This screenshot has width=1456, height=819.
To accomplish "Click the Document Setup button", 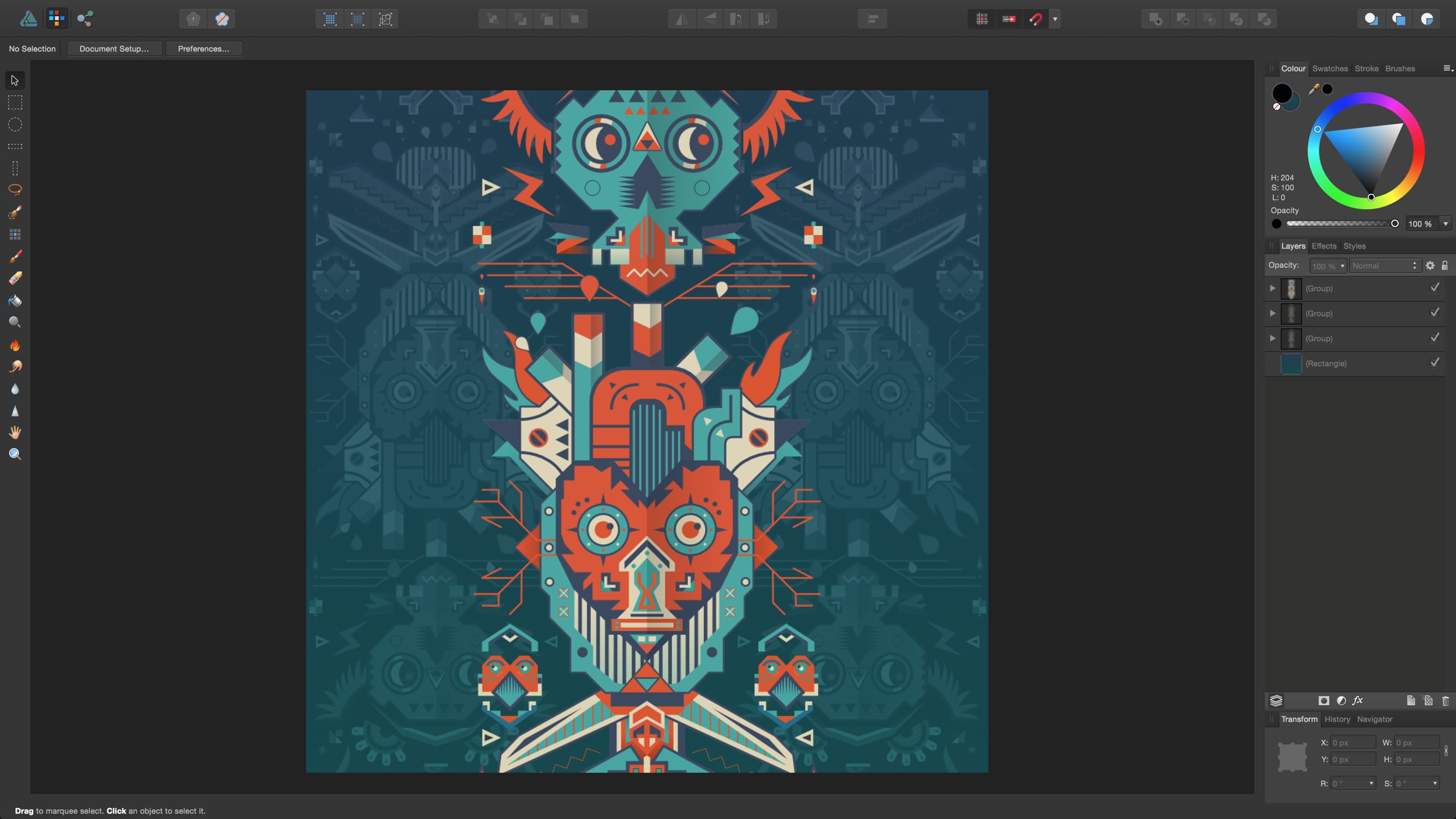I will (114, 49).
